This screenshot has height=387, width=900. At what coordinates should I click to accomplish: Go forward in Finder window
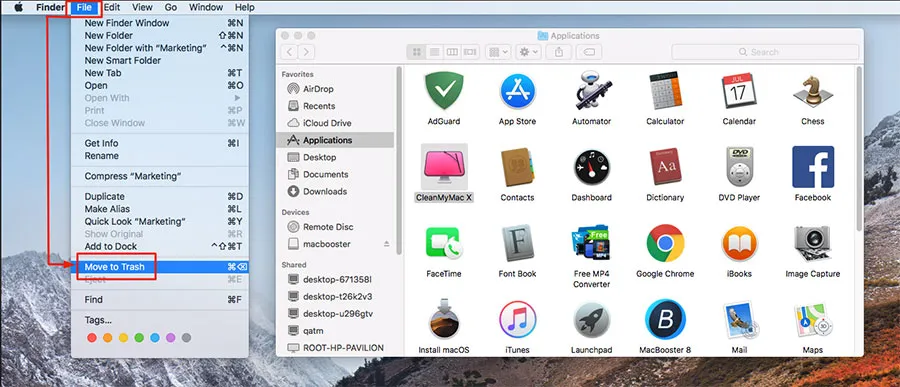click(306, 52)
